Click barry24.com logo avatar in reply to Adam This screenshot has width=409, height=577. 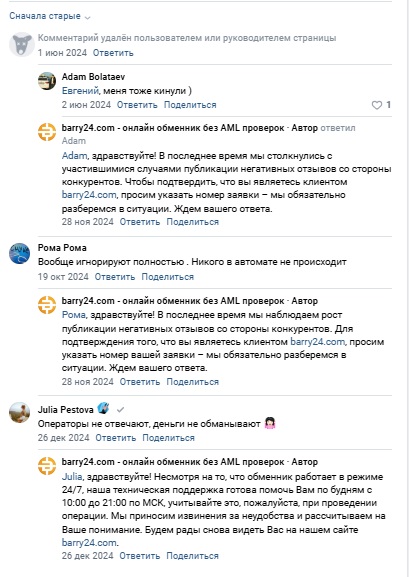[x=47, y=132]
